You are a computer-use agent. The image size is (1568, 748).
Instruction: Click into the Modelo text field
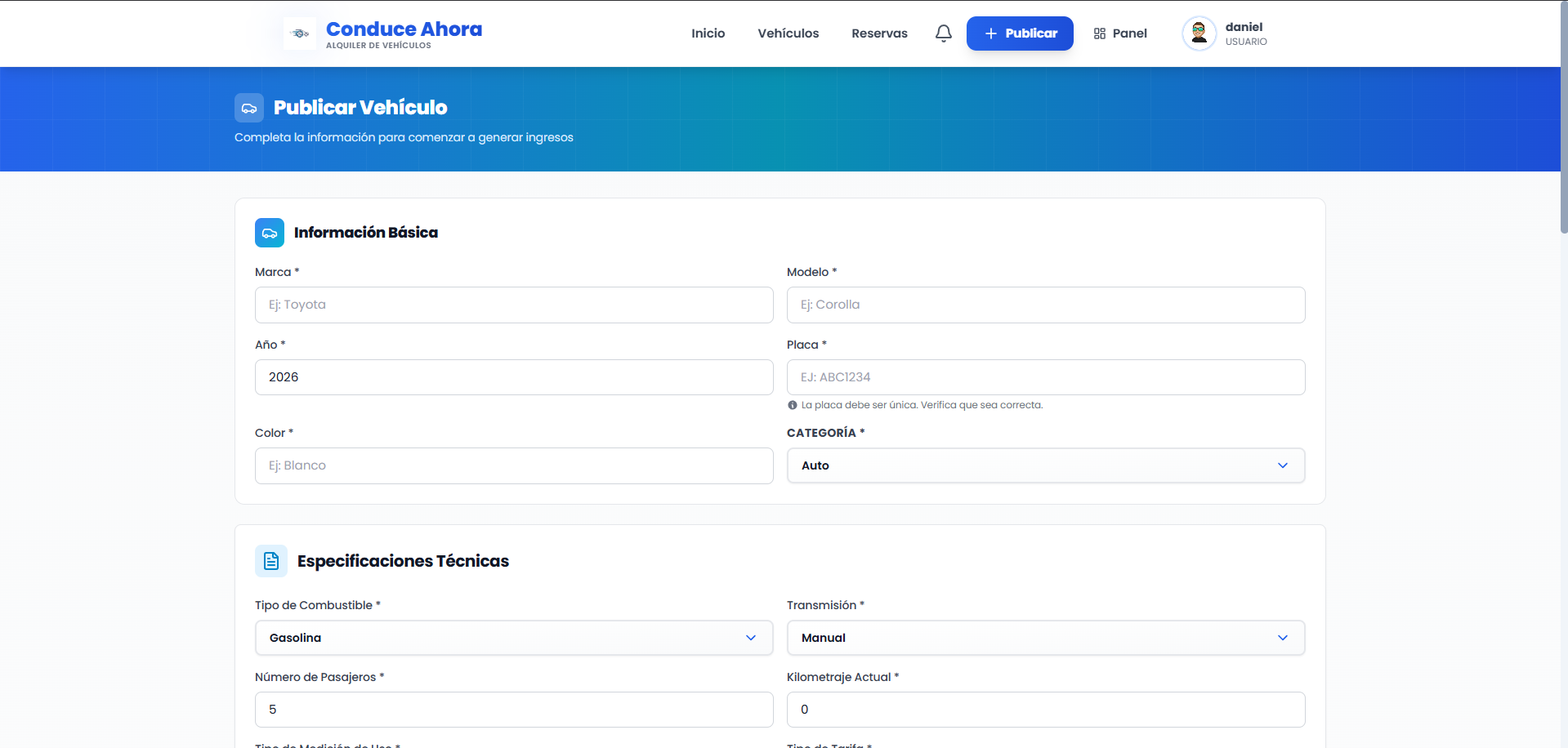[1045, 305]
